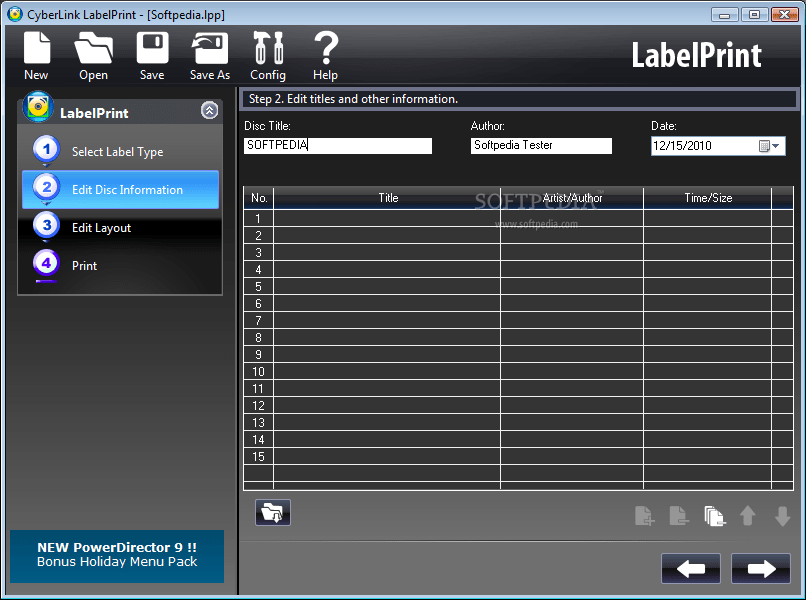Click the move track up arrow
Screen dimensions: 806x600
(747, 516)
